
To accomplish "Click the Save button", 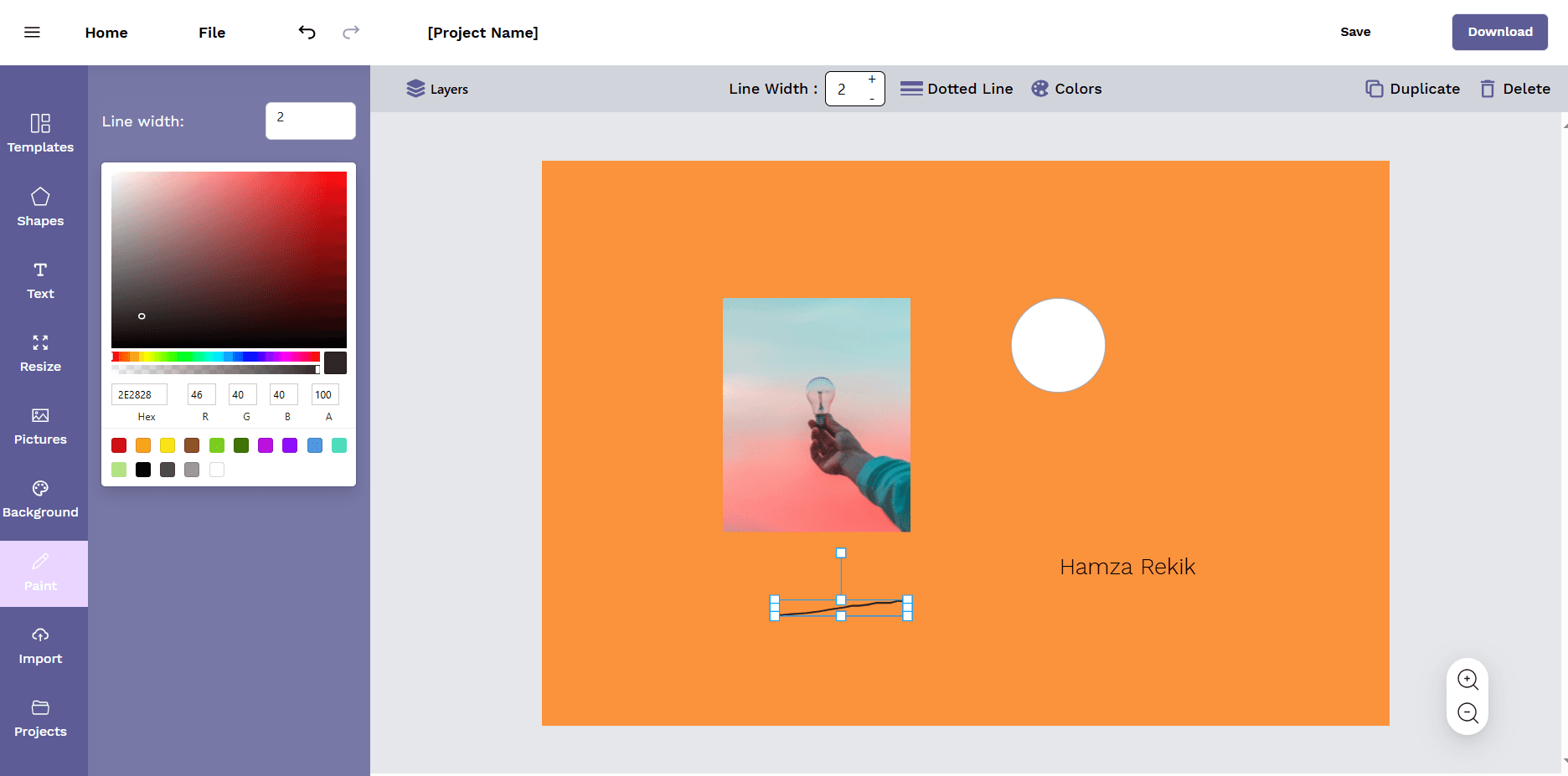I will point(1355,32).
